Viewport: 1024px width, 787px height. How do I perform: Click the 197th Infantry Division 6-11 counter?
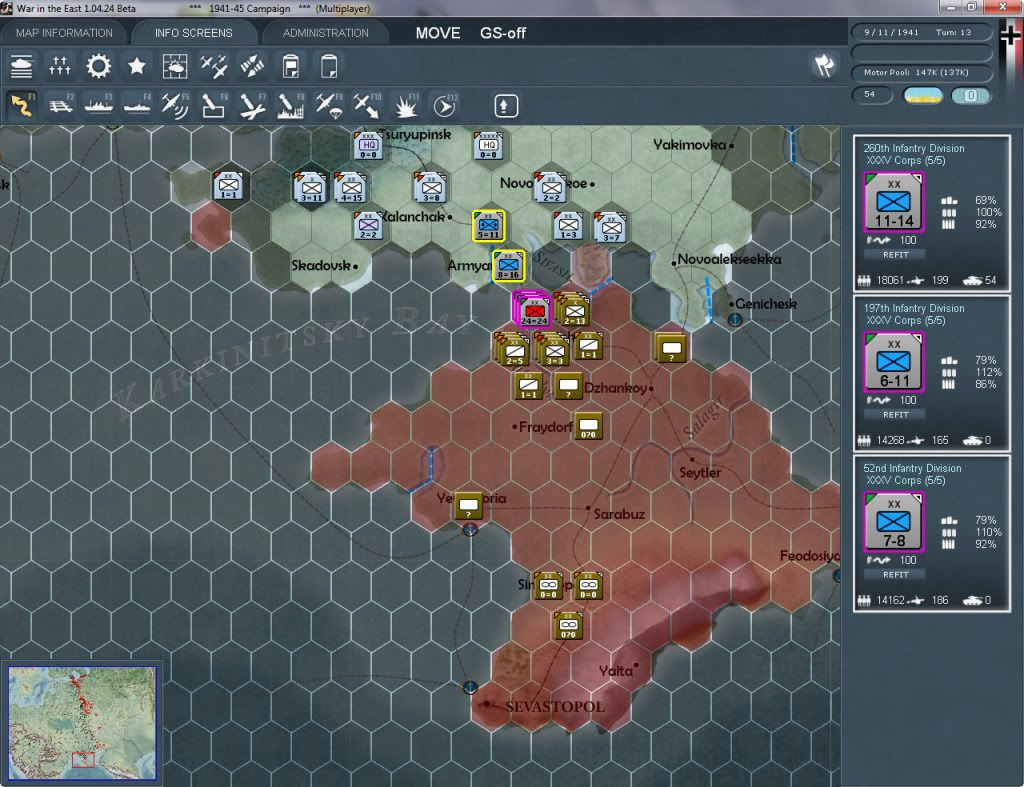click(894, 362)
